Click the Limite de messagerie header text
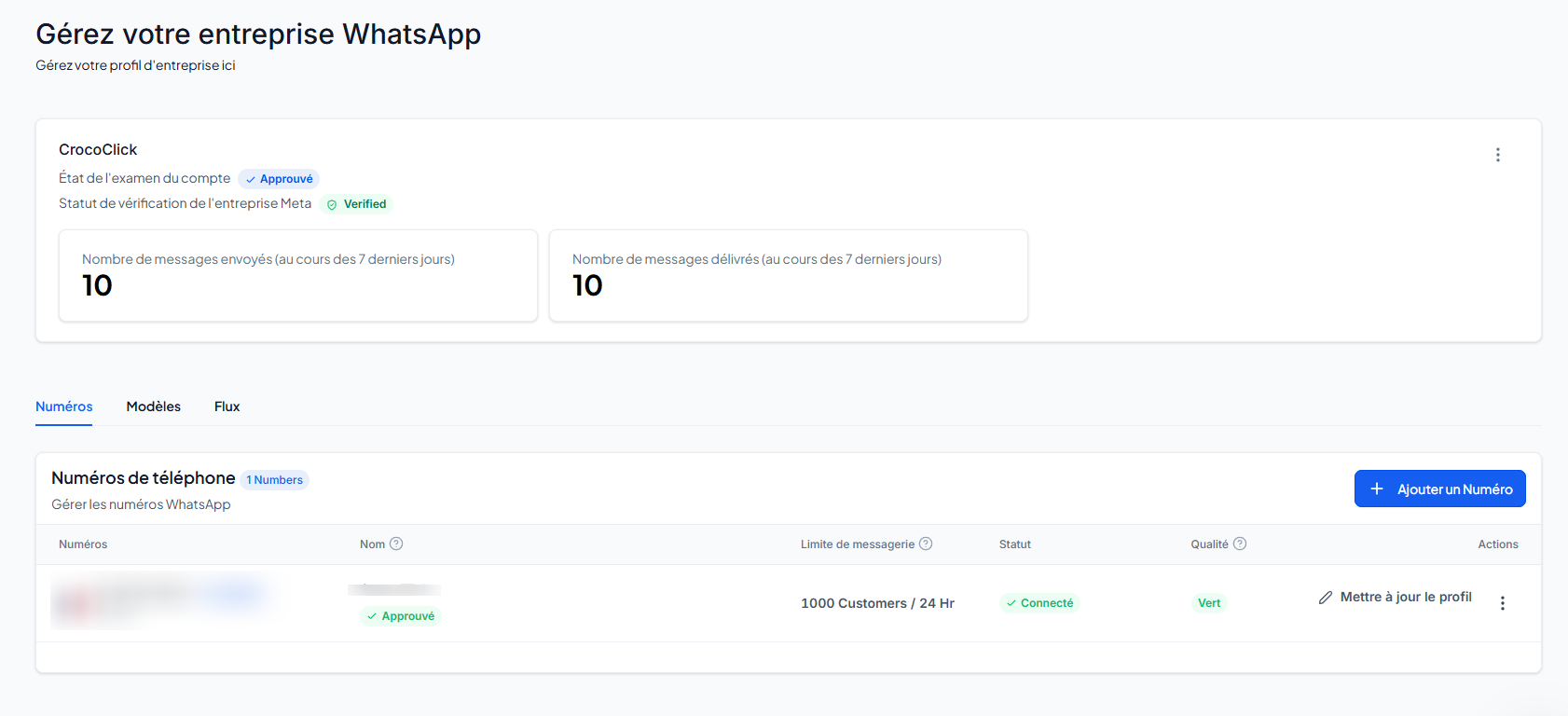 pyautogui.click(x=858, y=544)
